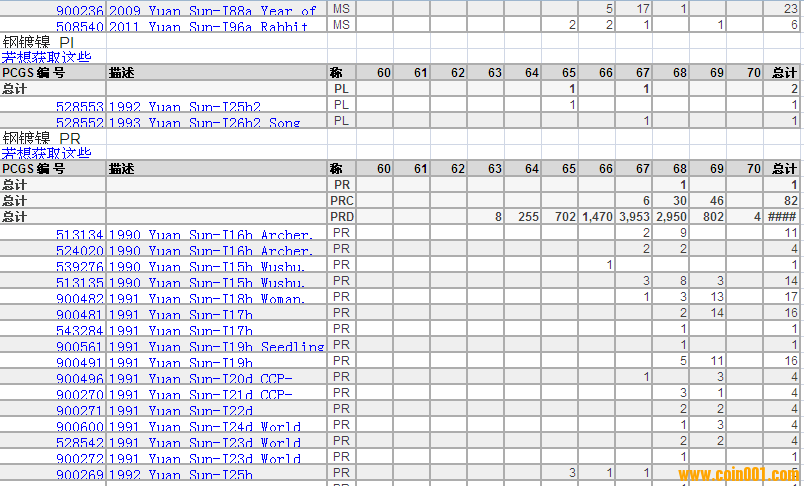The height and width of the screenshot is (486, 804).
Task: Open PCGS number 539276 Wushu entry
Action: [x=79, y=266]
